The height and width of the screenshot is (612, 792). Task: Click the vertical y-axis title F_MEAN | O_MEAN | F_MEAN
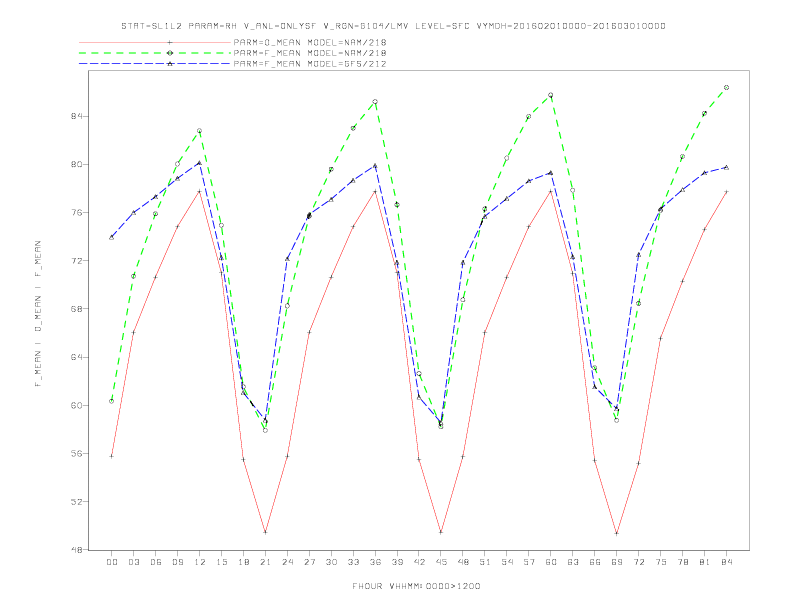(x=38, y=314)
